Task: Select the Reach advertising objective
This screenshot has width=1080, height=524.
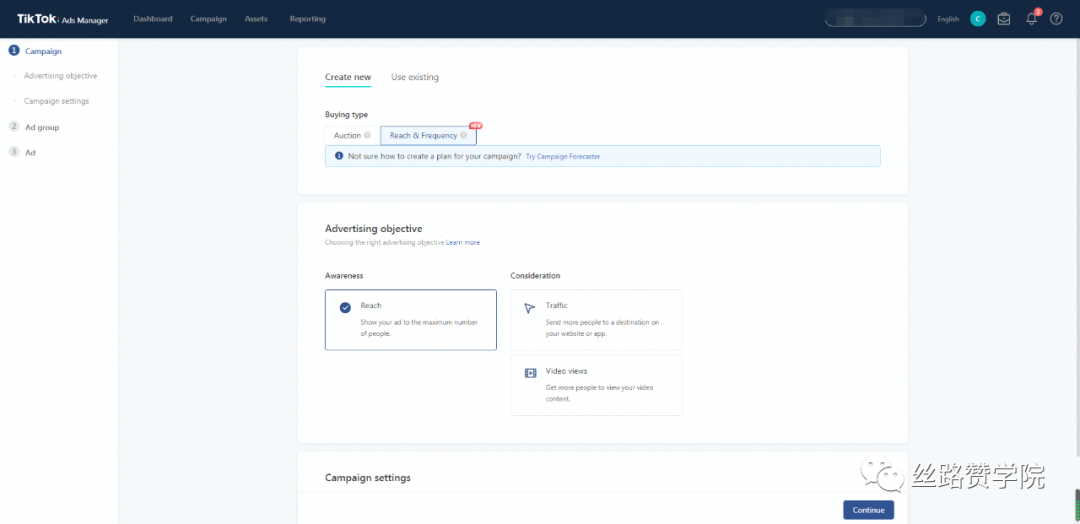Action: [410, 320]
